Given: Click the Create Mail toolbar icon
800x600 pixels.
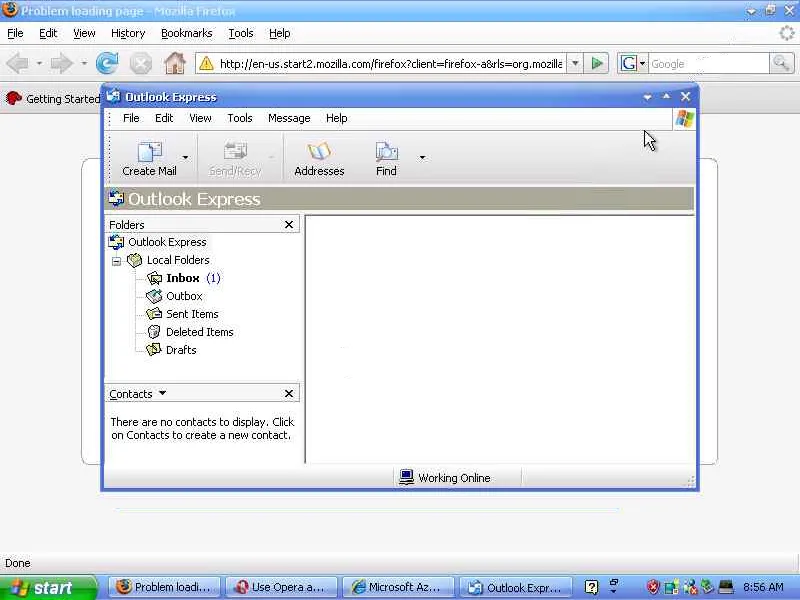Looking at the screenshot, I should (x=149, y=152).
